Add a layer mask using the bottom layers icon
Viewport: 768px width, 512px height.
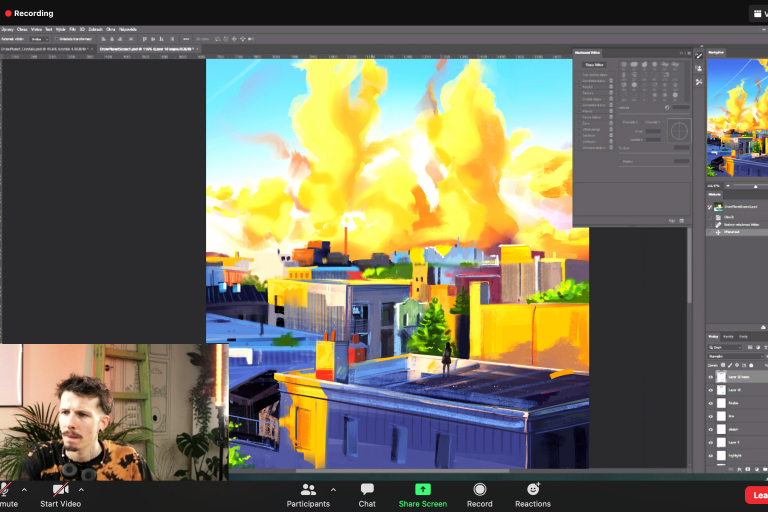pyautogui.click(x=747, y=469)
